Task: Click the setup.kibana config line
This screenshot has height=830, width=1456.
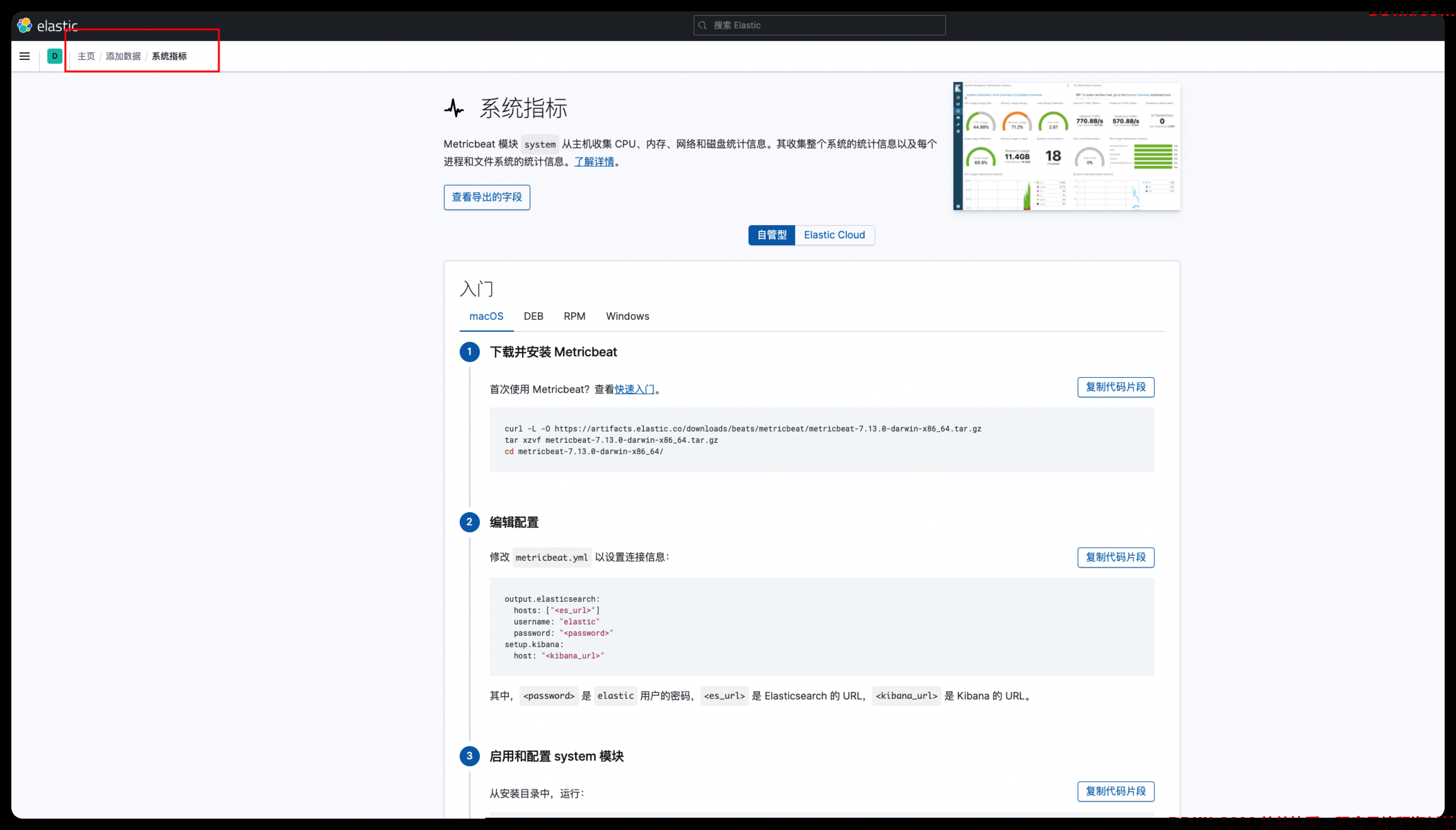Action: pyautogui.click(x=533, y=645)
